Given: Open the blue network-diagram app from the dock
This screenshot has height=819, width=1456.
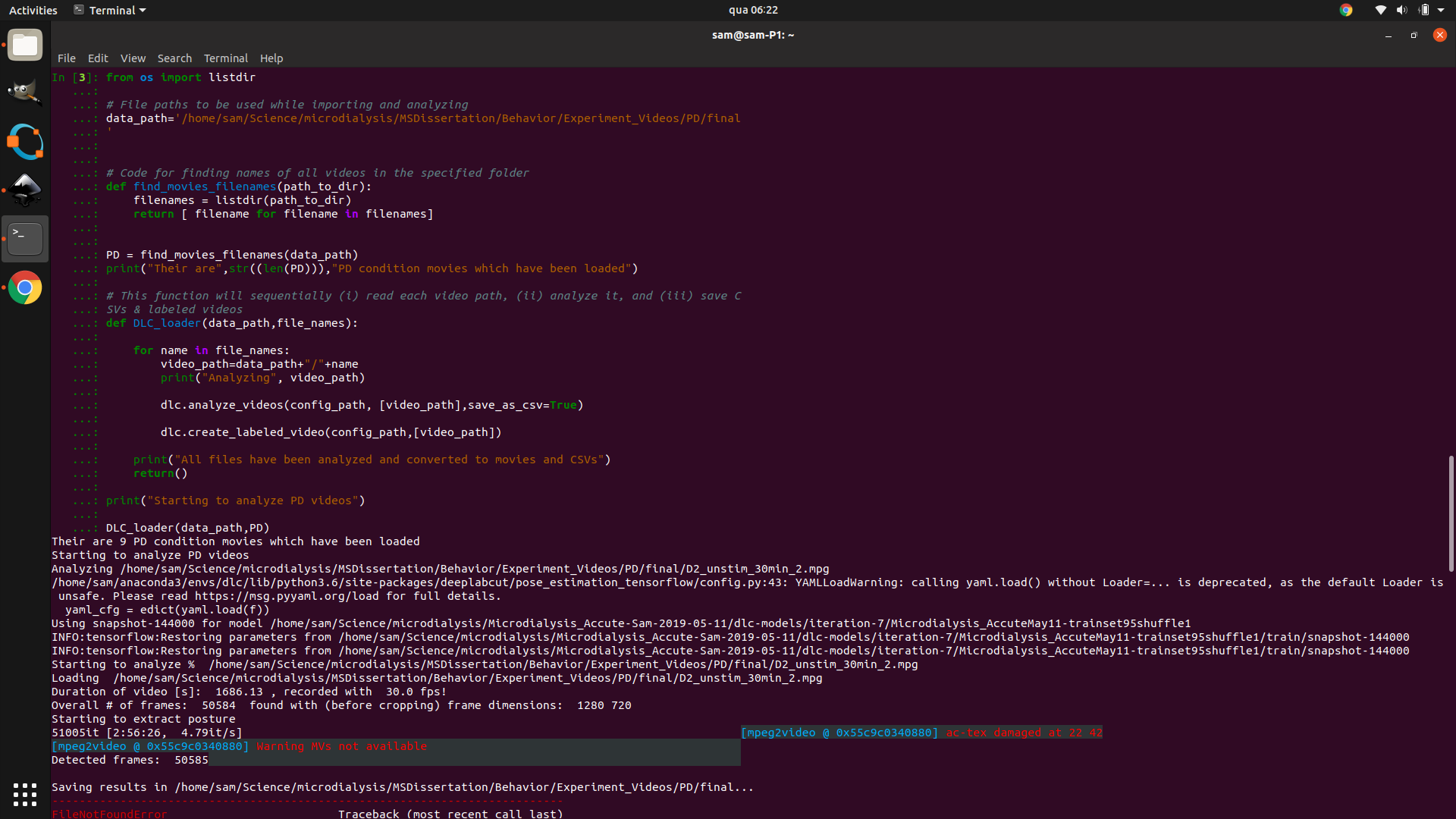Looking at the screenshot, I should [25, 142].
